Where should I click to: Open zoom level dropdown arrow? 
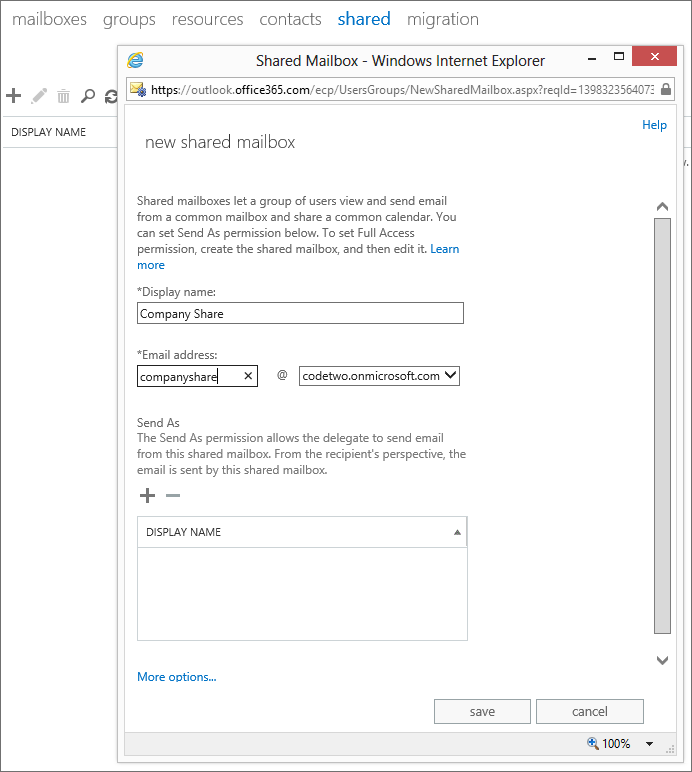click(x=650, y=744)
